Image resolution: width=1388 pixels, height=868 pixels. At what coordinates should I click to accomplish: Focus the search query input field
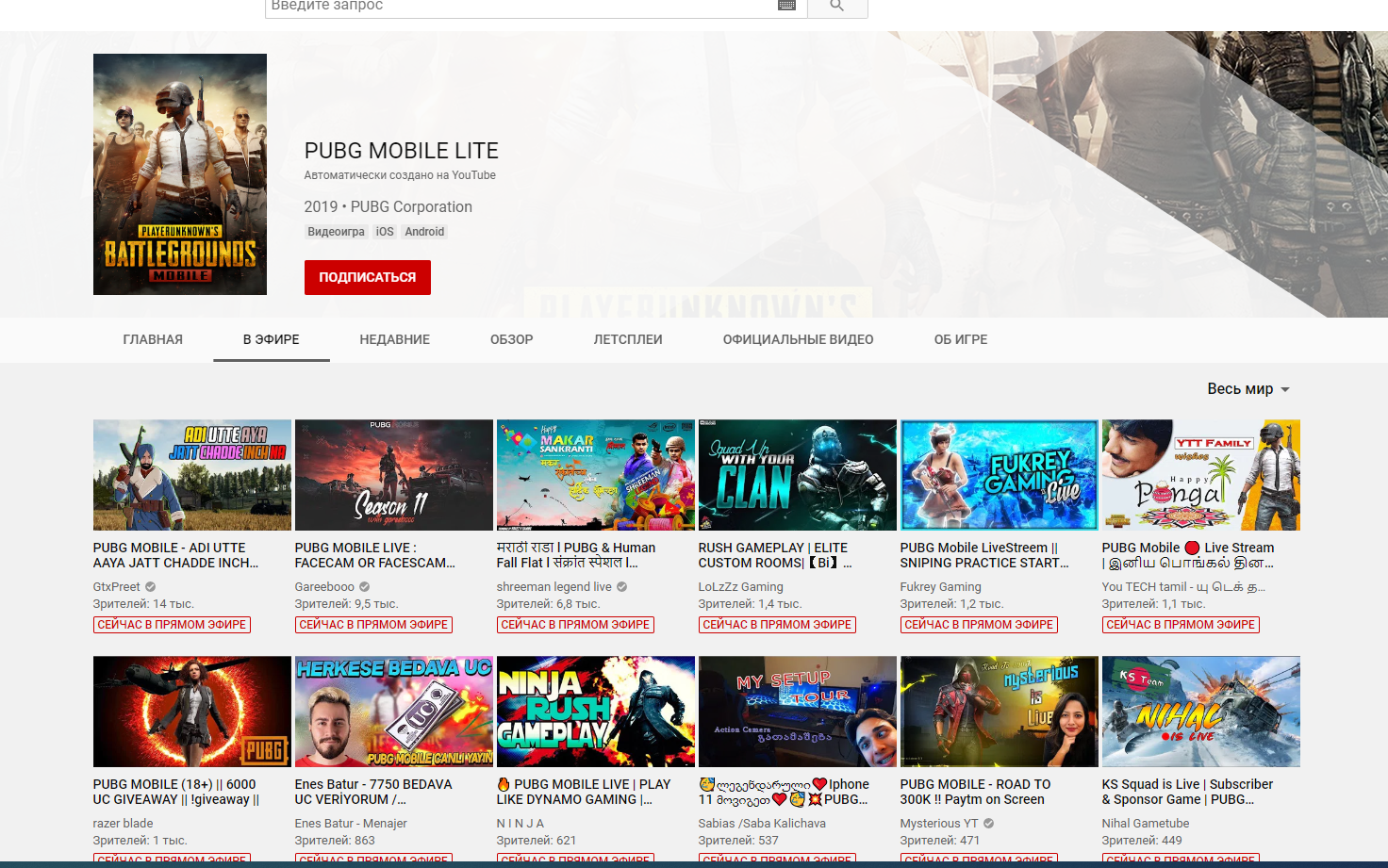(x=519, y=7)
